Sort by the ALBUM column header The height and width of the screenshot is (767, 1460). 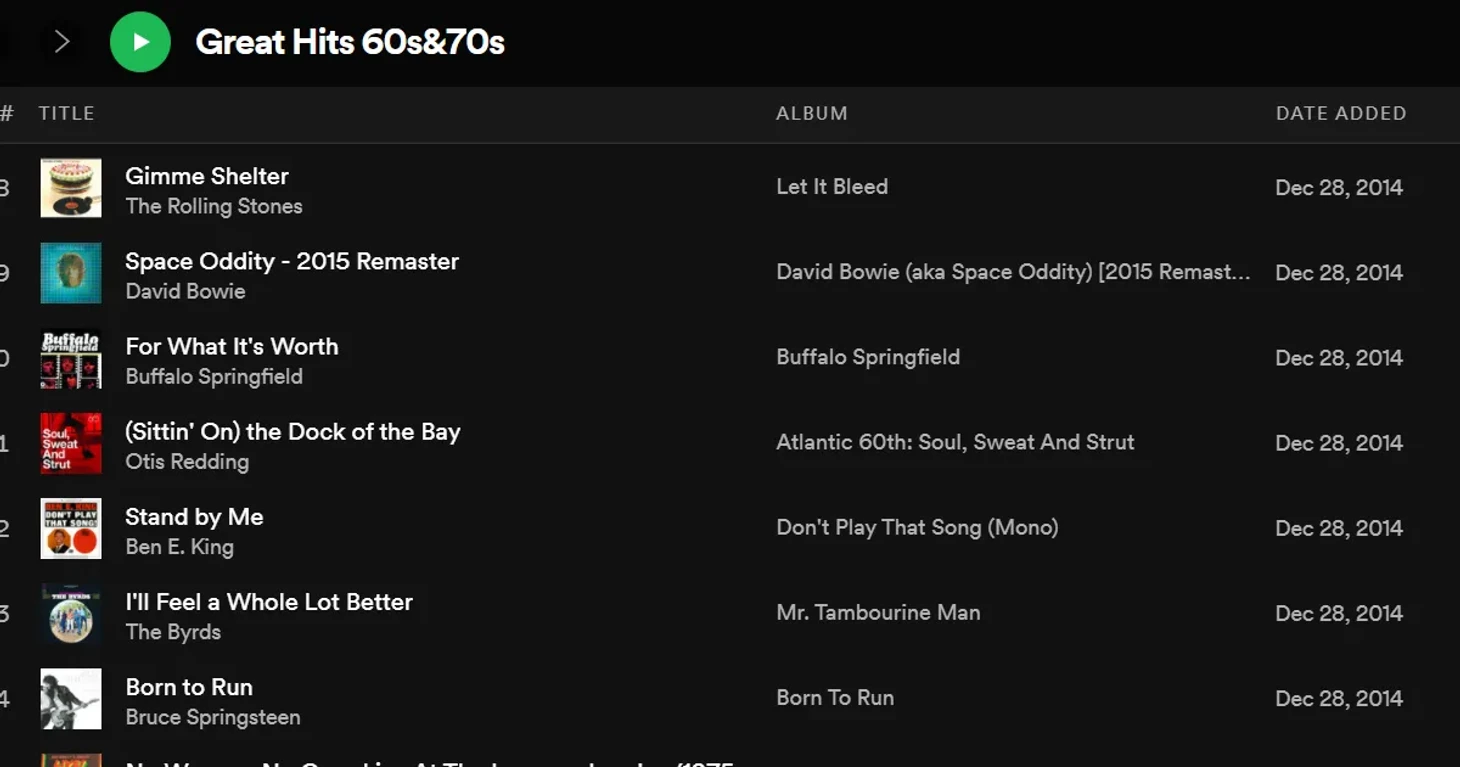click(x=812, y=113)
